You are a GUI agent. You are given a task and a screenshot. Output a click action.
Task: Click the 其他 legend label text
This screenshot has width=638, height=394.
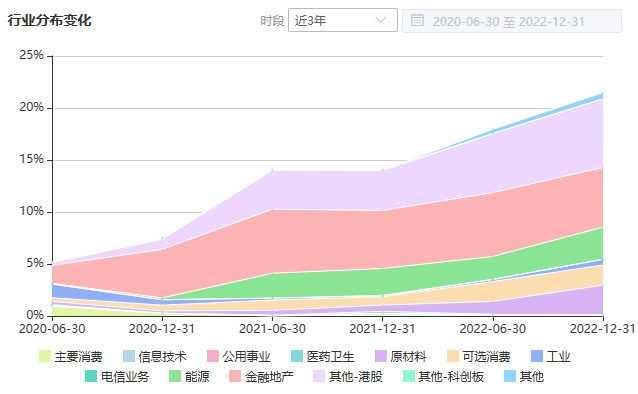point(531,376)
